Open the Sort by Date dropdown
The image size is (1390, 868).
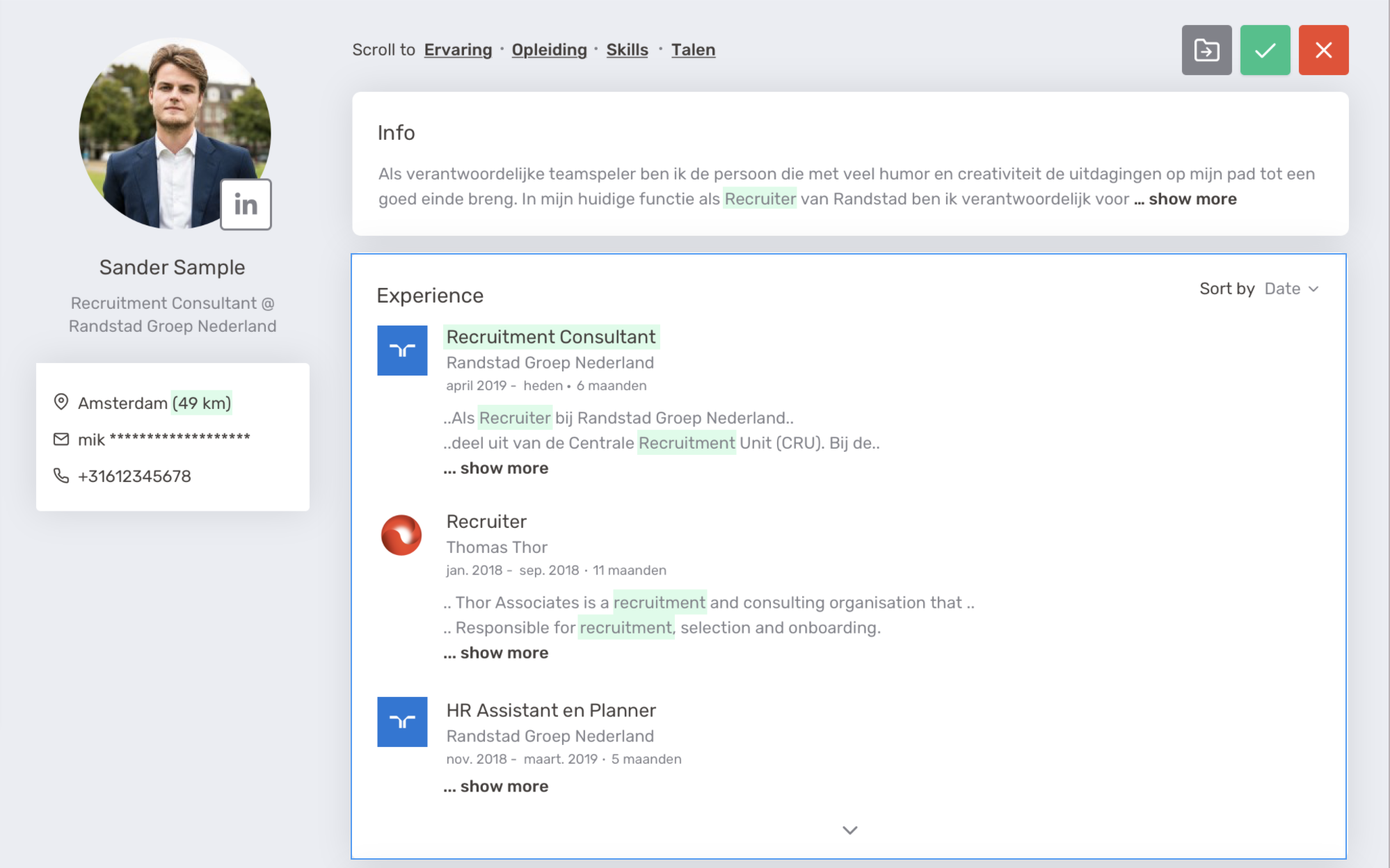pyautogui.click(x=1291, y=289)
